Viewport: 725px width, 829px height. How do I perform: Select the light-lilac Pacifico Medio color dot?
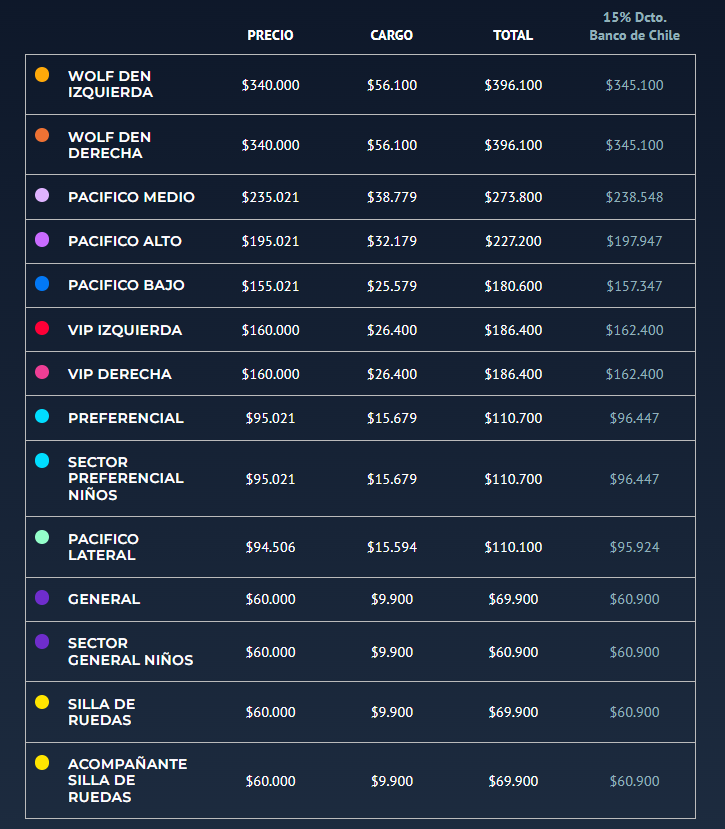tap(42, 195)
